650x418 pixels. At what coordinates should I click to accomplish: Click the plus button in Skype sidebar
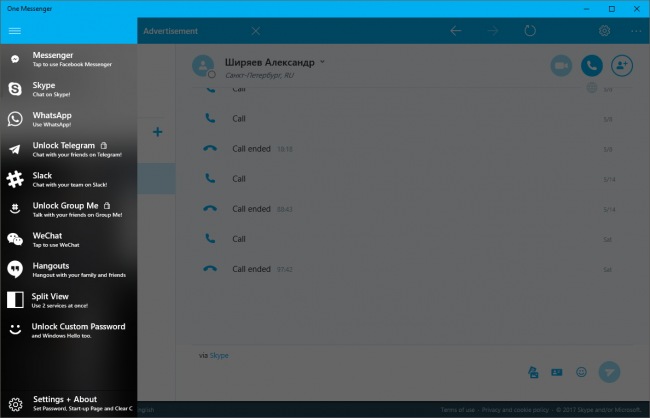[x=158, y=132]
